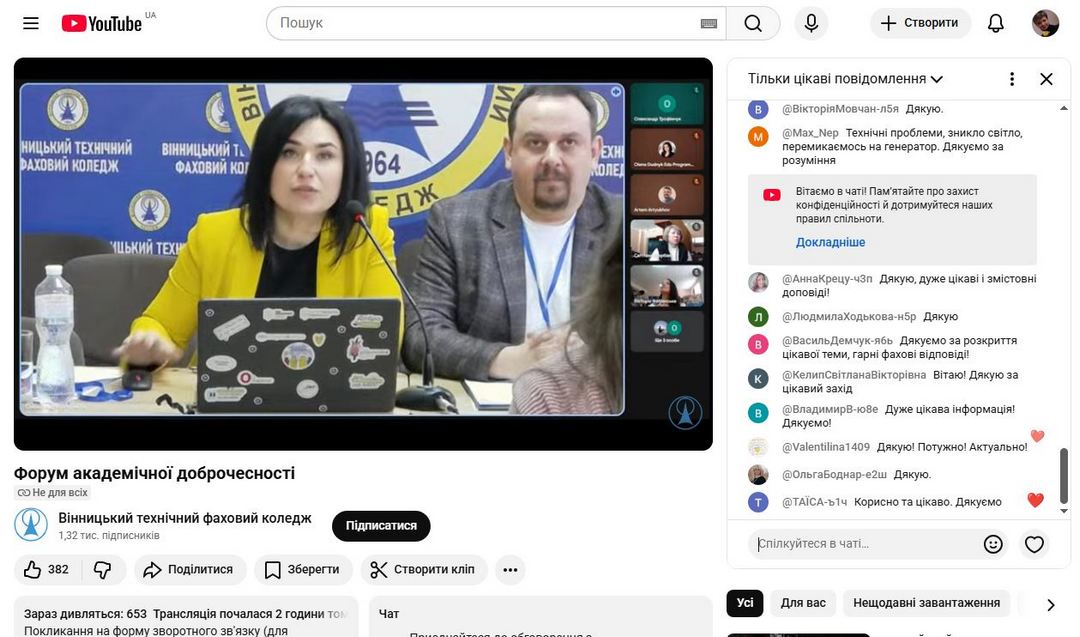
Task: Click the search magnifier button
Action: tap(753, 23)
